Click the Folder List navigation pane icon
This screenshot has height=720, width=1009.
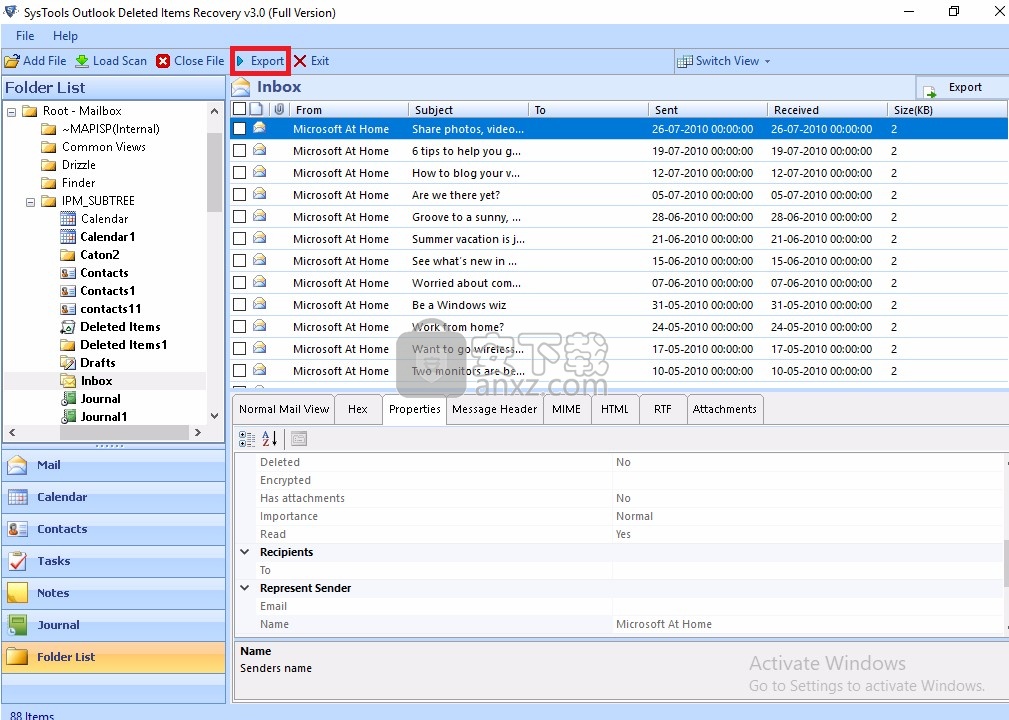pyautogui.click(x=17, y=657)
